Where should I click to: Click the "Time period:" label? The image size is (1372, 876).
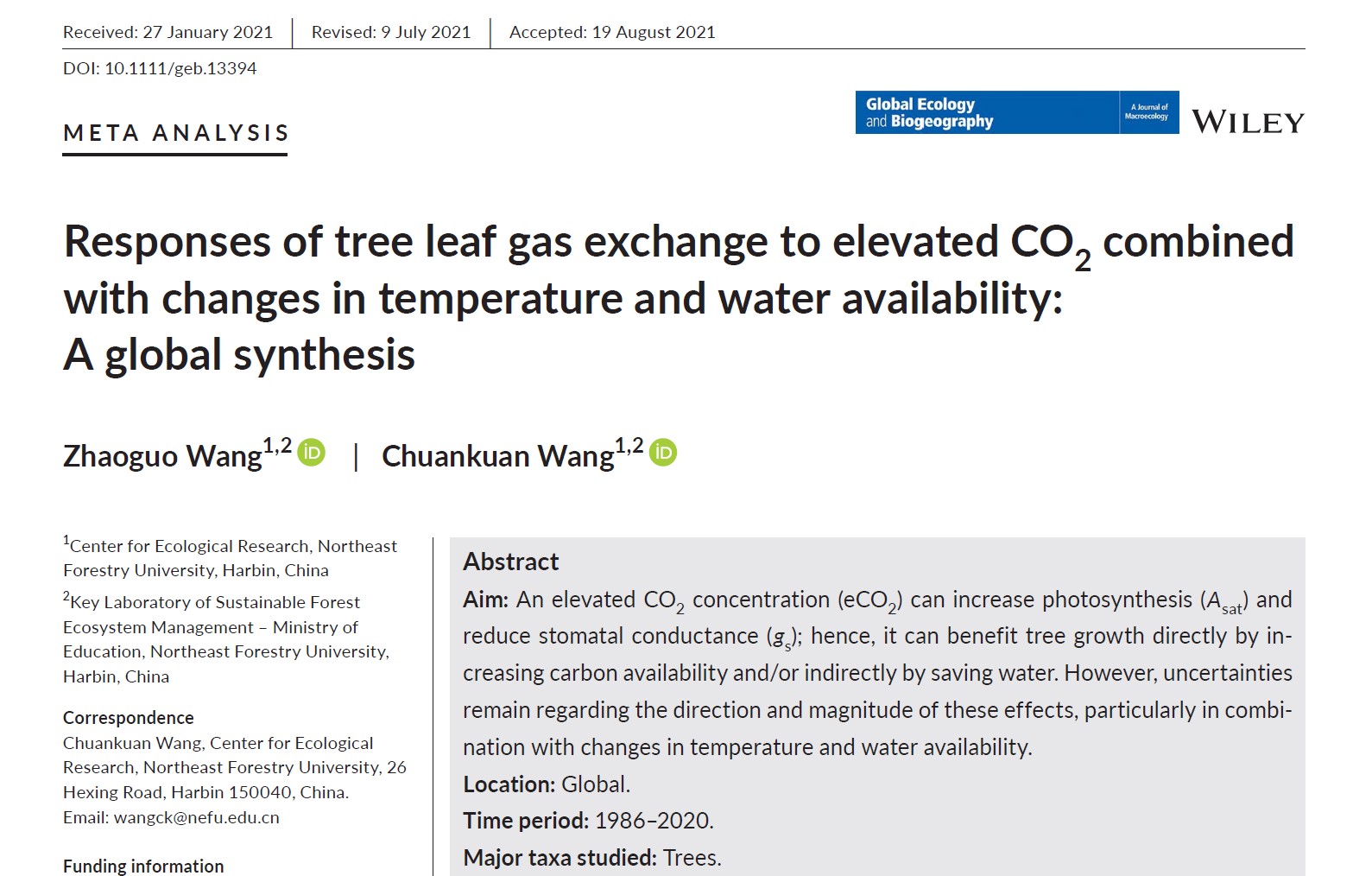click(x=525, y=821)
